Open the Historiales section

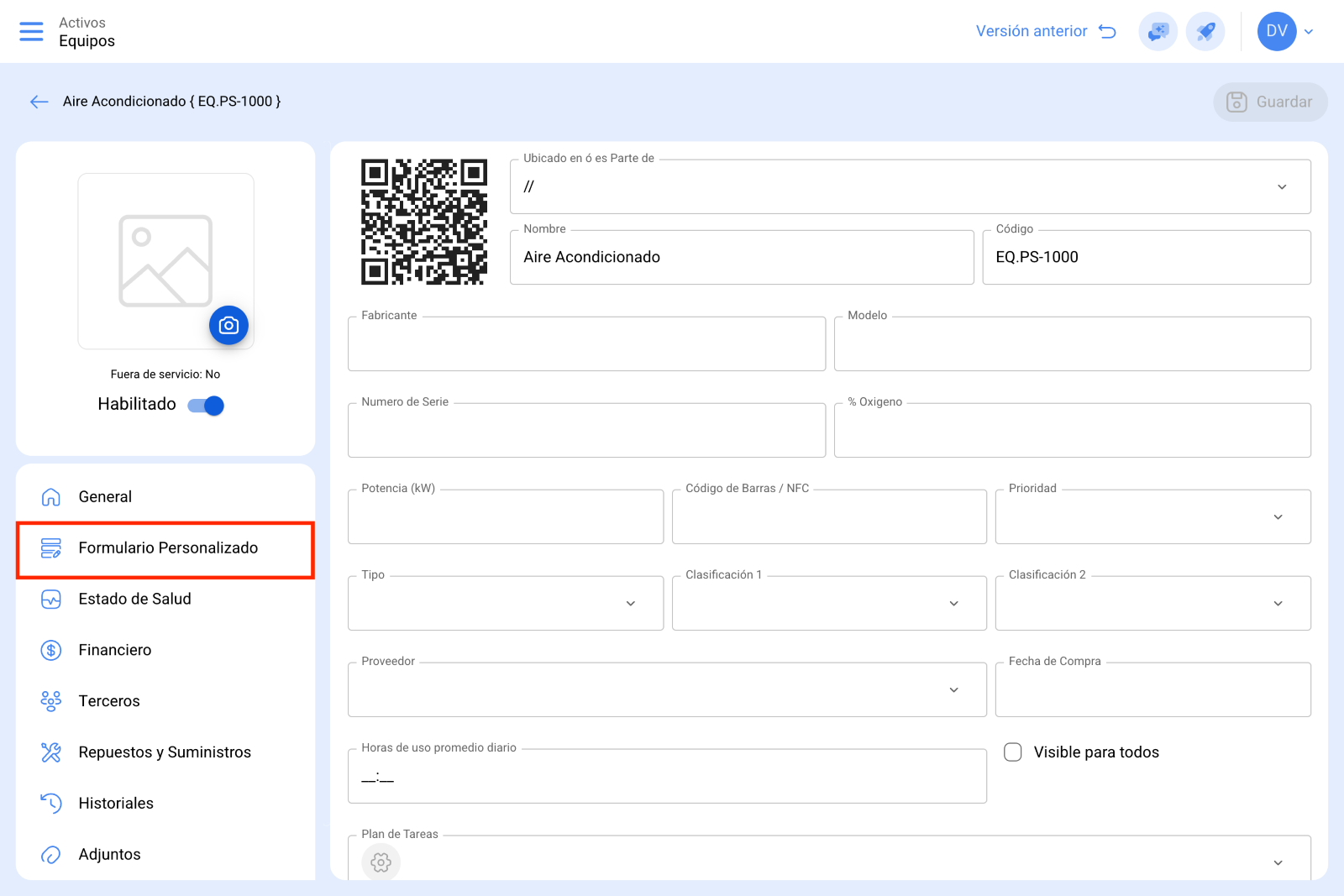pyautogui.click(x=165, y=804)
